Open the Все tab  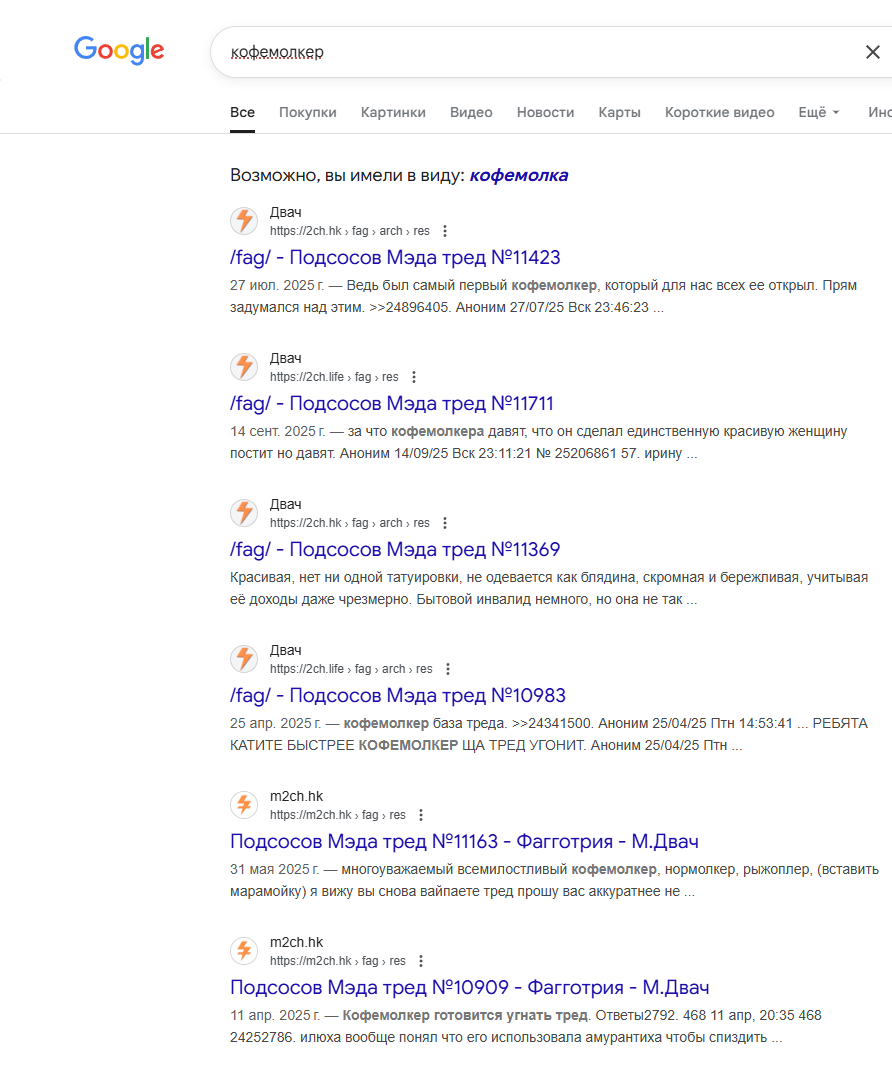point(242,112)
